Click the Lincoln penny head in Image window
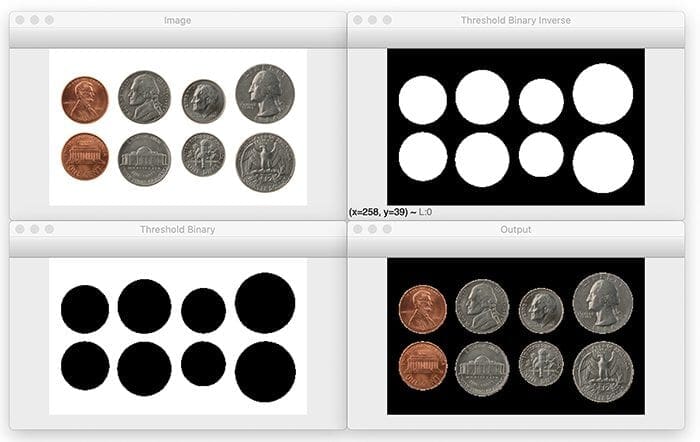Screen dimensions: 700x442 (x=85, y=100)
